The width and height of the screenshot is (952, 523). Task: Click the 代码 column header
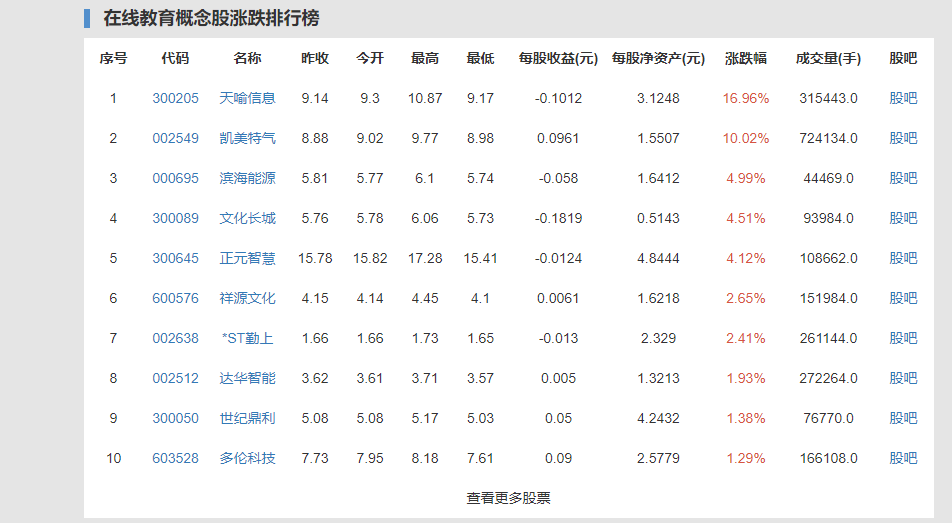coord(175,58)
